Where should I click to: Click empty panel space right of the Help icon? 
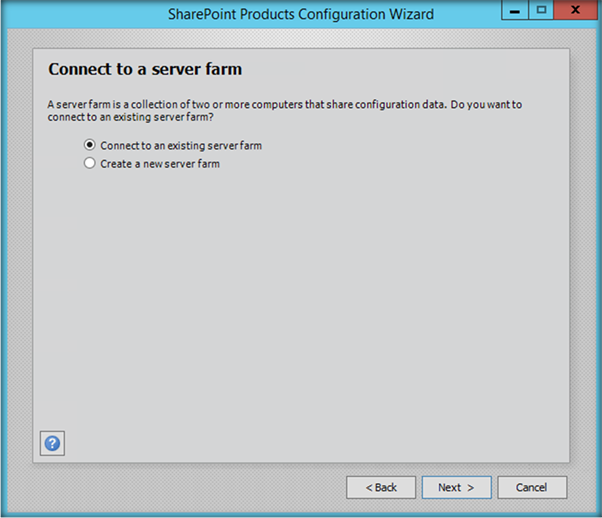click(300, 443)
